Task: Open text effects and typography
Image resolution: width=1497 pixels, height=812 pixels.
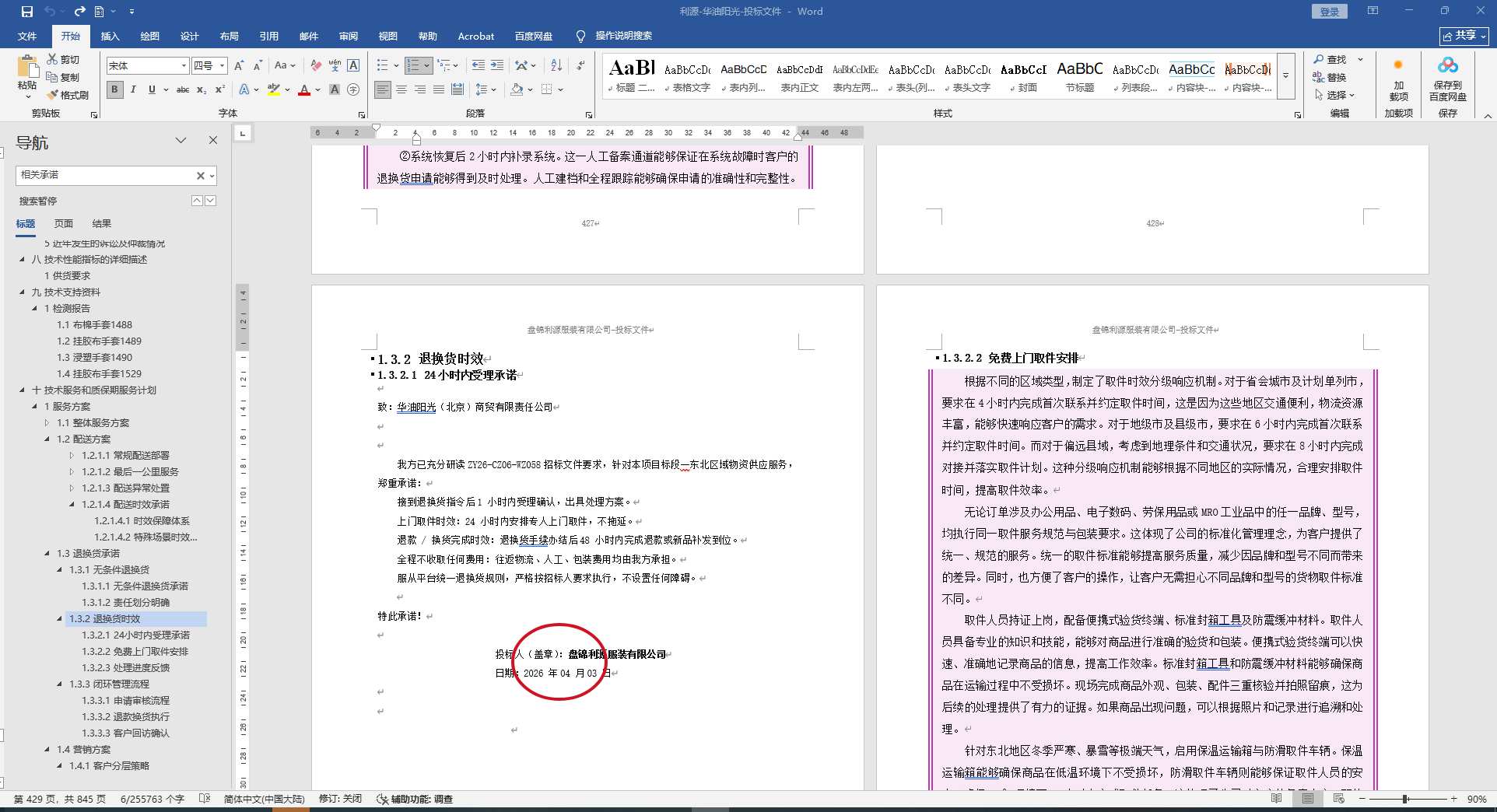Action: pos(244,89)
